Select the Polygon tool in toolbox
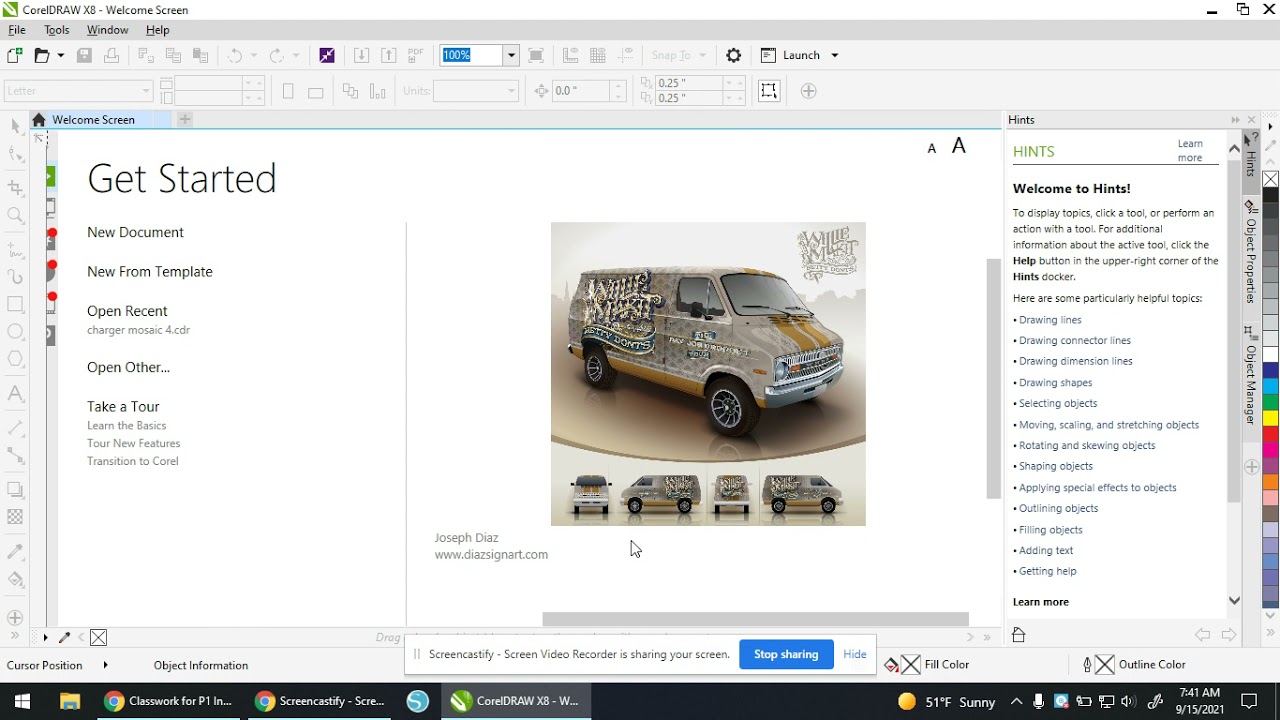The image size is (1280, 720). [15, 359]
